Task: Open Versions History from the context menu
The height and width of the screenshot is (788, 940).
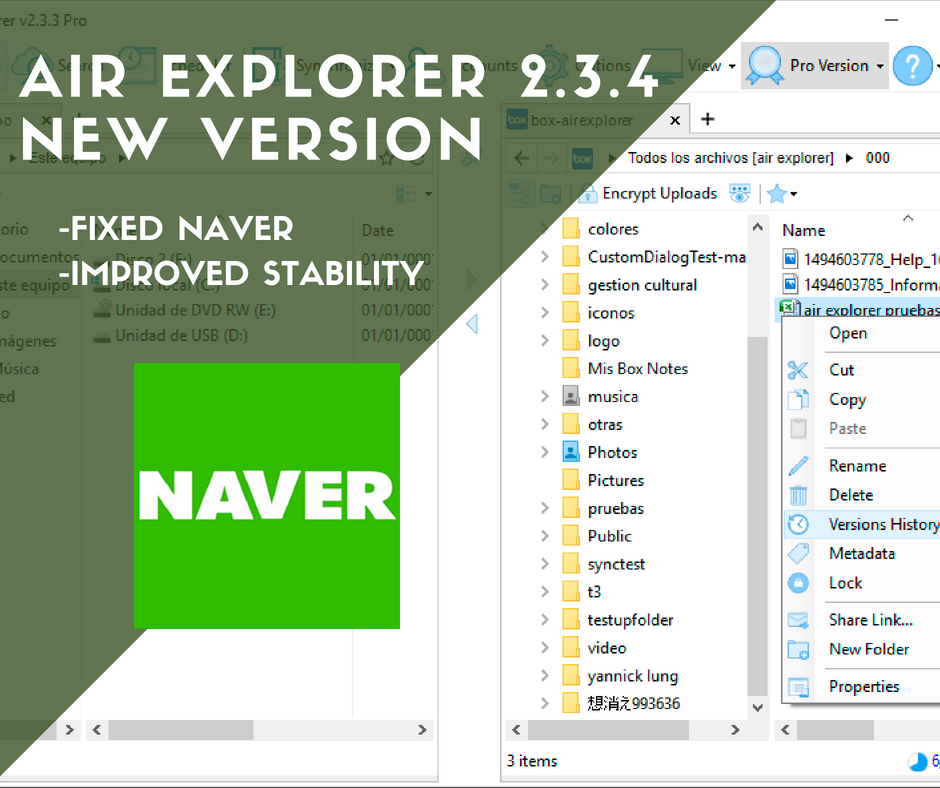Action: pos(862,524)
